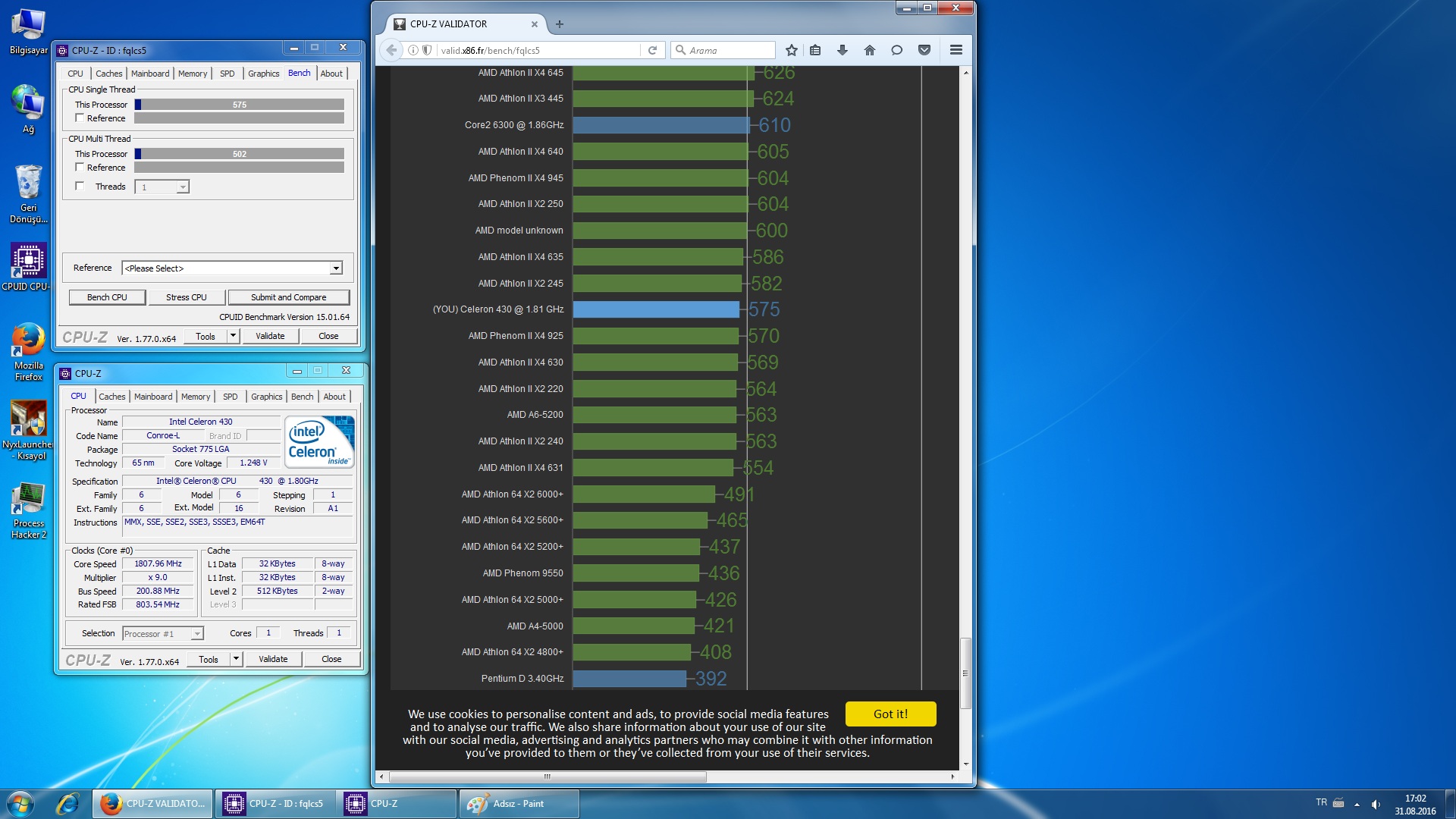Show bookmarks list icon in Firefox
The width and height of the screenshot is (1456, 819).
click(x=815, y=50)
